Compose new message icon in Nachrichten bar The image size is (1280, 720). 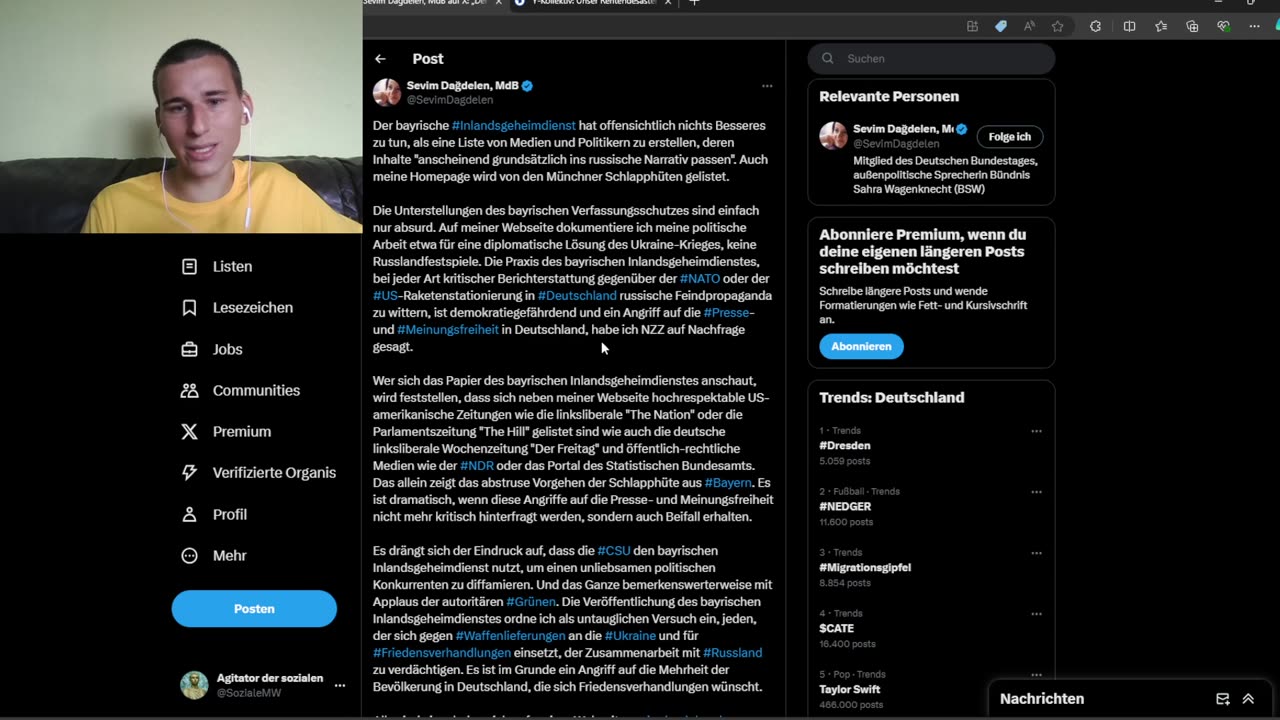point(1222,699)
